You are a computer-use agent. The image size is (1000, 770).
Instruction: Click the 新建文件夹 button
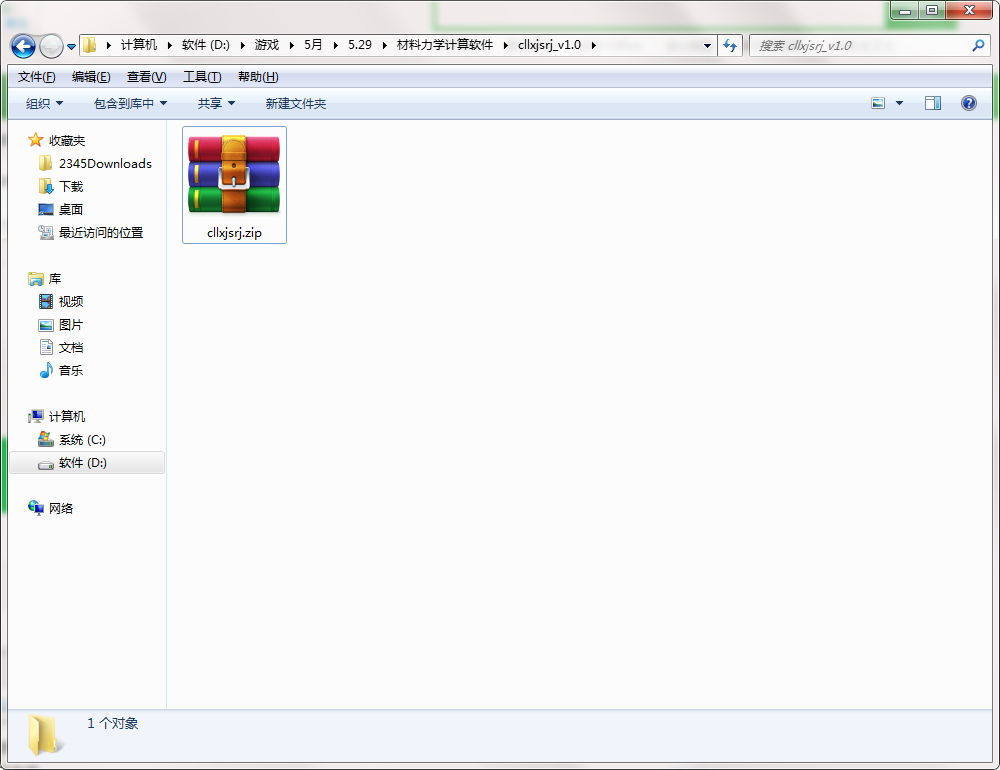[295, 103]
